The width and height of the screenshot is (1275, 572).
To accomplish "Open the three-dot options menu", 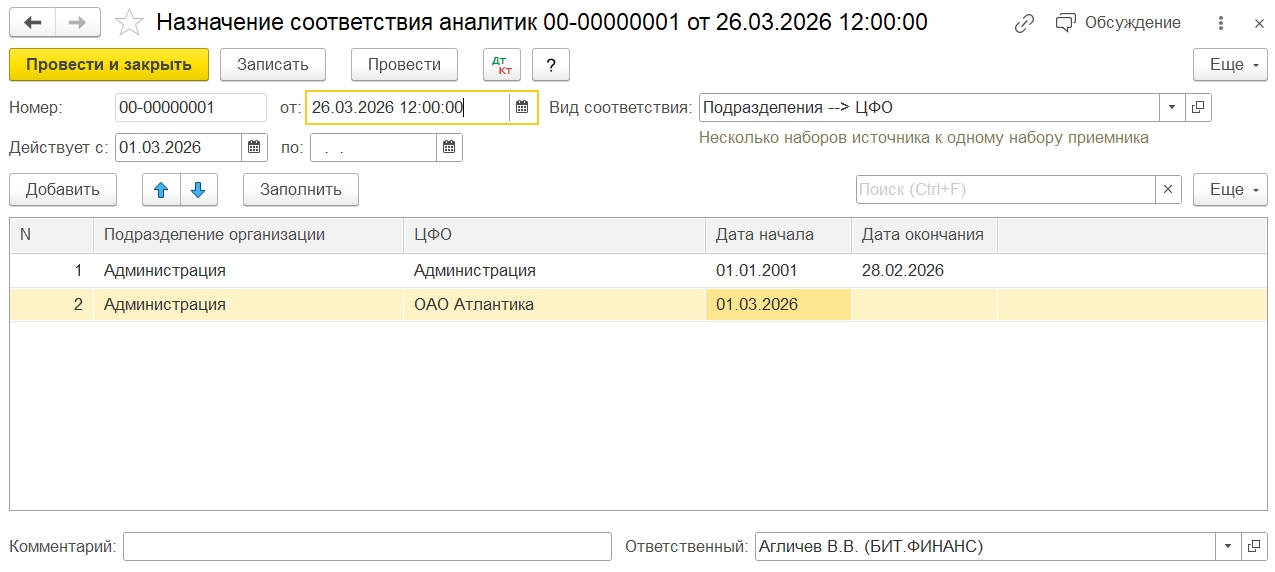I will click(x=1220, y=23).
